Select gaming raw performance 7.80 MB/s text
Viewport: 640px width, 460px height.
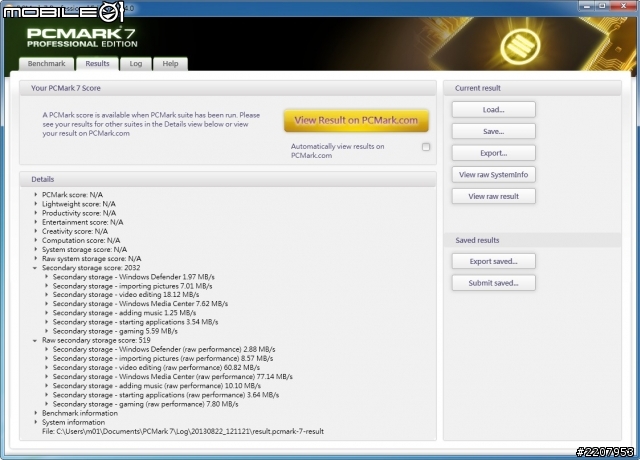(x=145, y=404)
